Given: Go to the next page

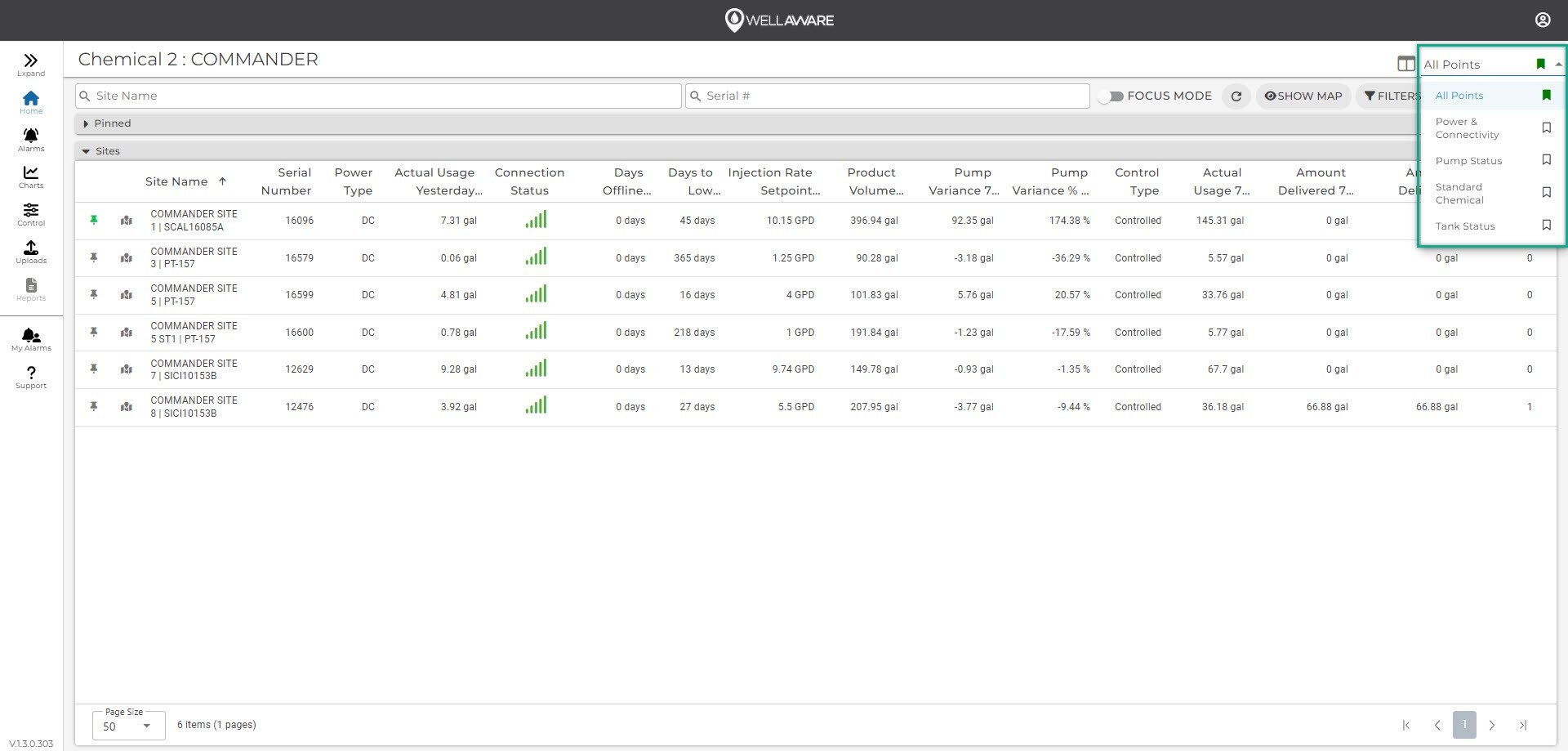Looking at the screenshot, I should (1491, 725).
